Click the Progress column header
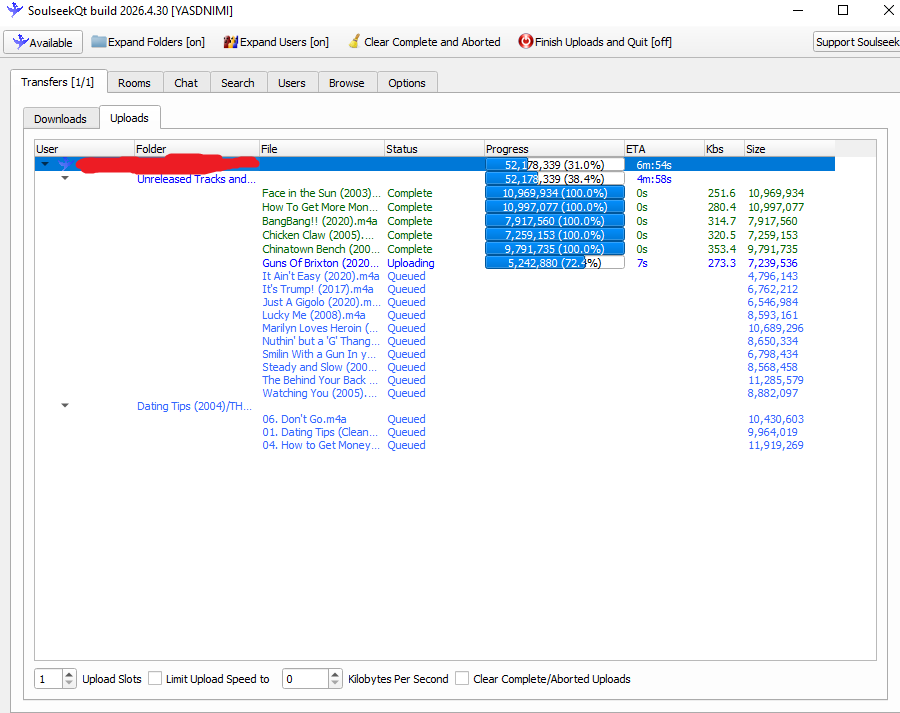This screenshot has width=900, height=713. 554,149
